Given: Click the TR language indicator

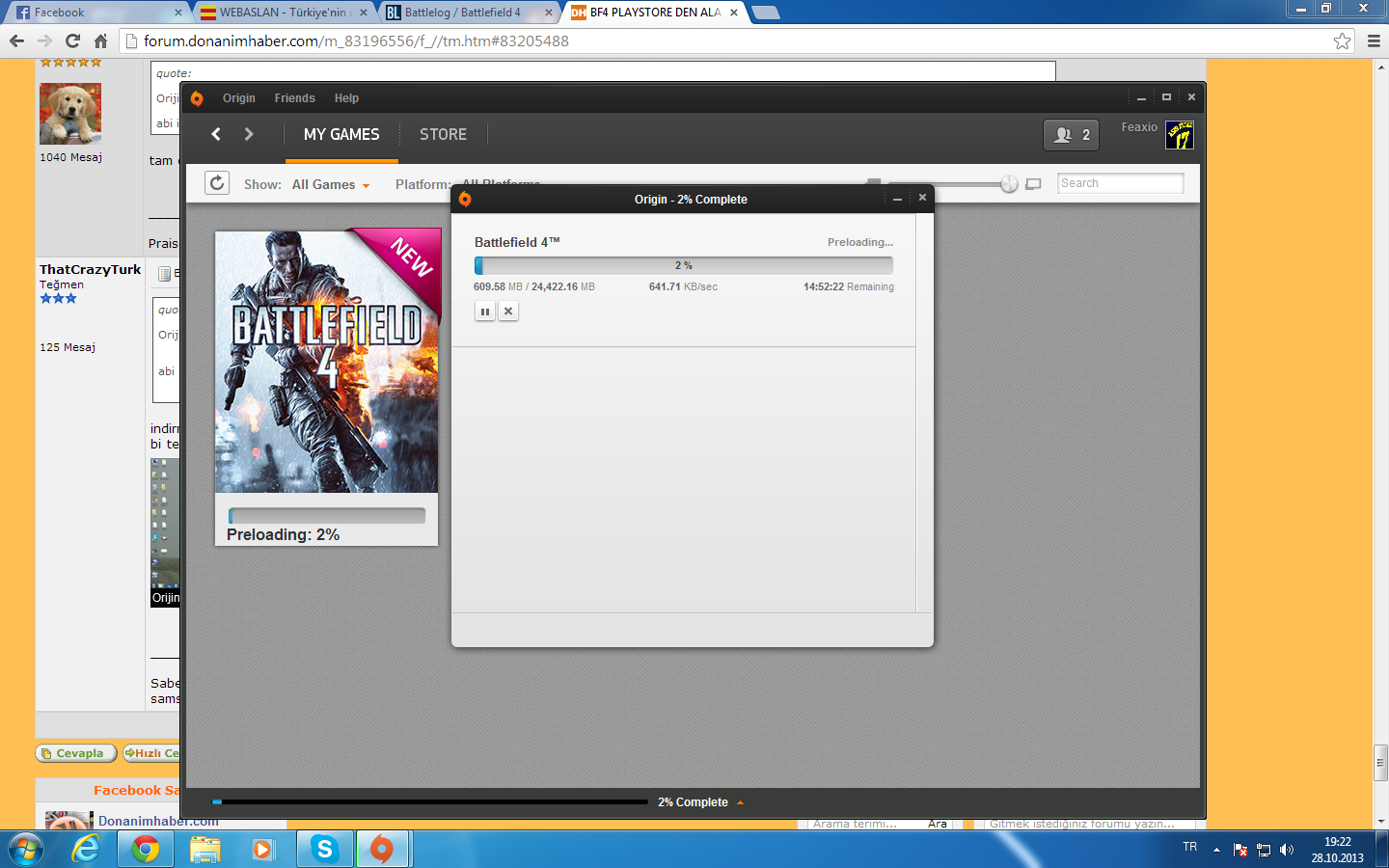Looking at the screenshot, I should tap(1190, 847).
